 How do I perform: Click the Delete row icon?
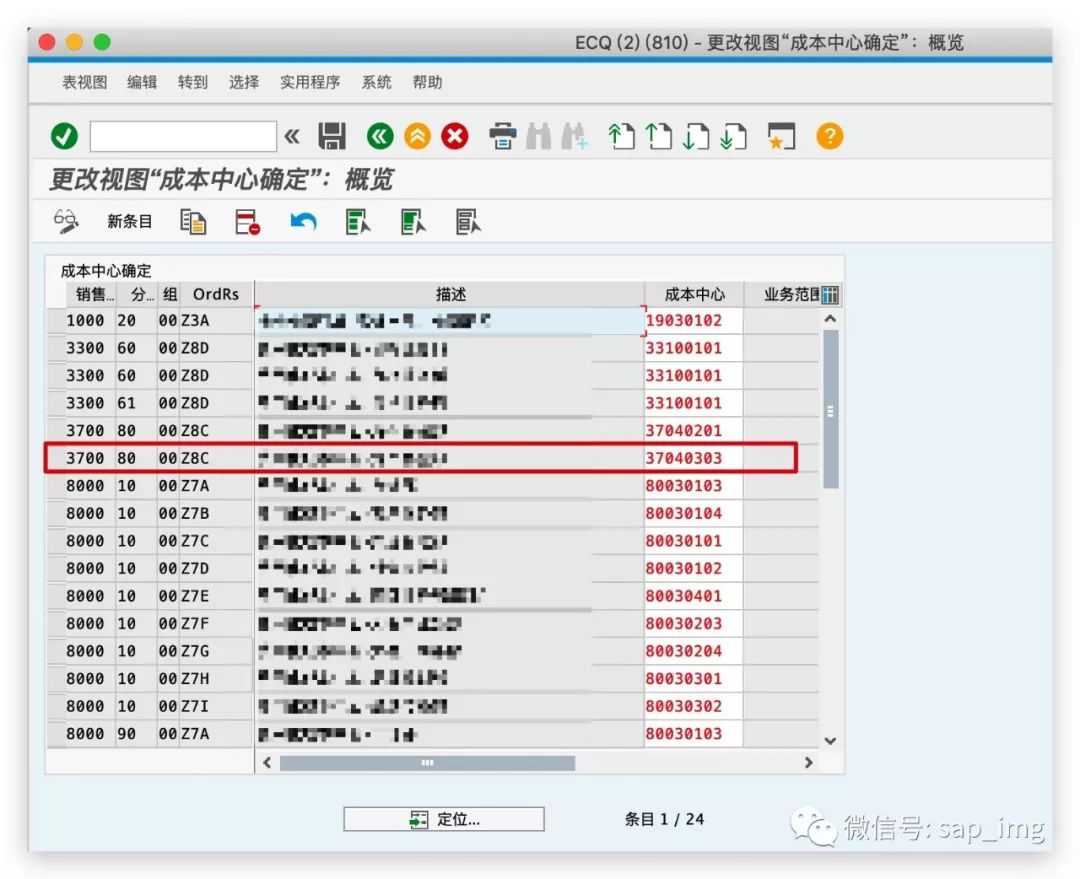pos(248,222)
